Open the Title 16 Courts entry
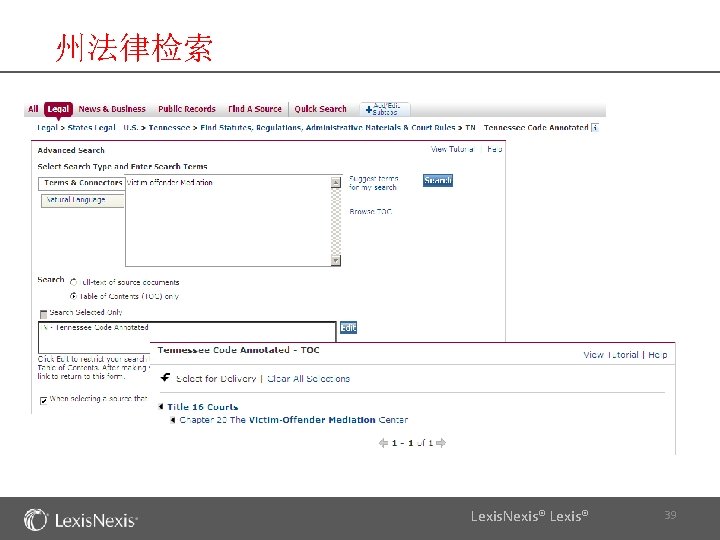The image size is (720, 540). tap(202, 407)
